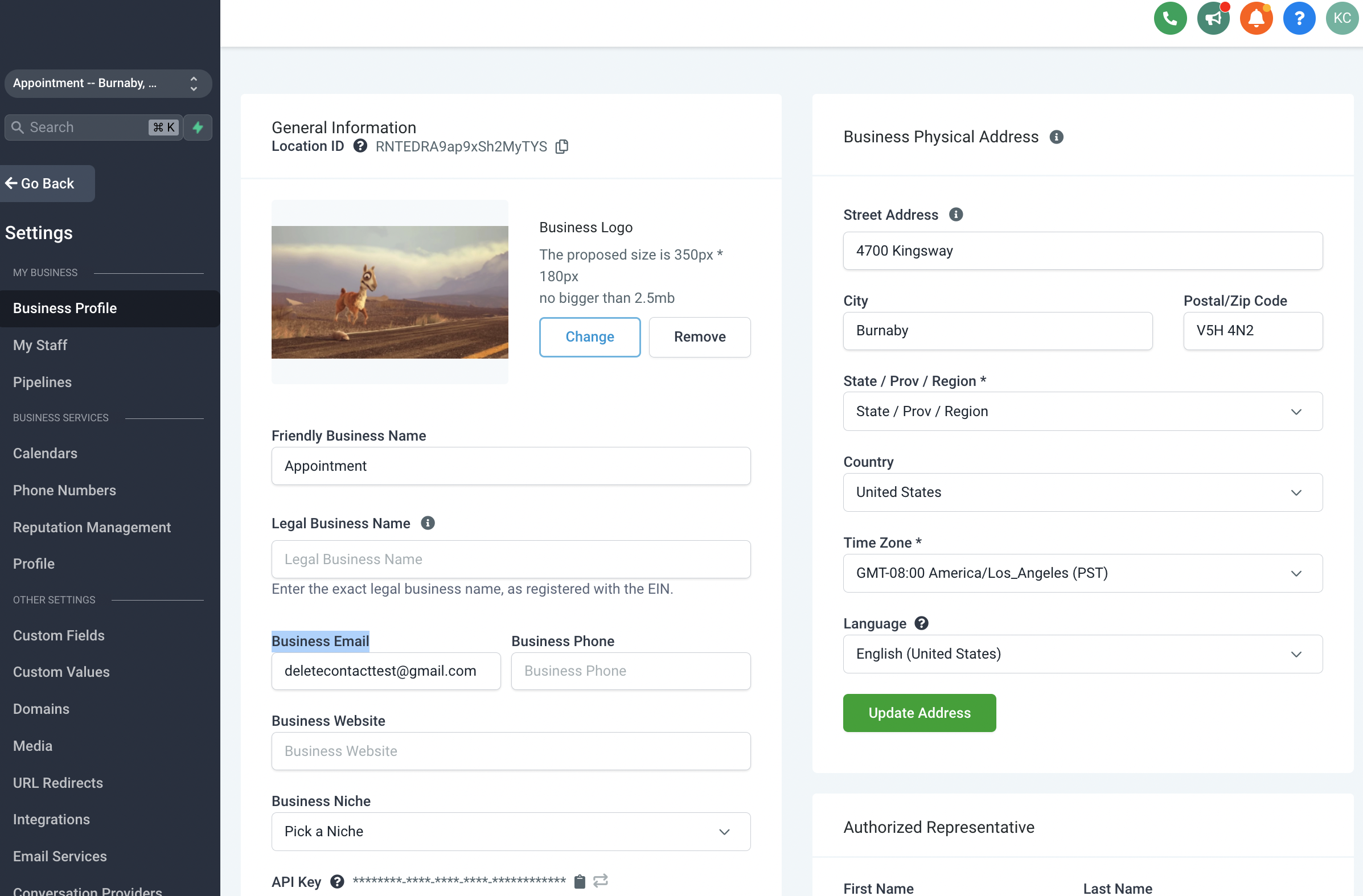Click the green phone dialer icon
Viewport: 1363px width, 896px height.
pos(1169,18)
